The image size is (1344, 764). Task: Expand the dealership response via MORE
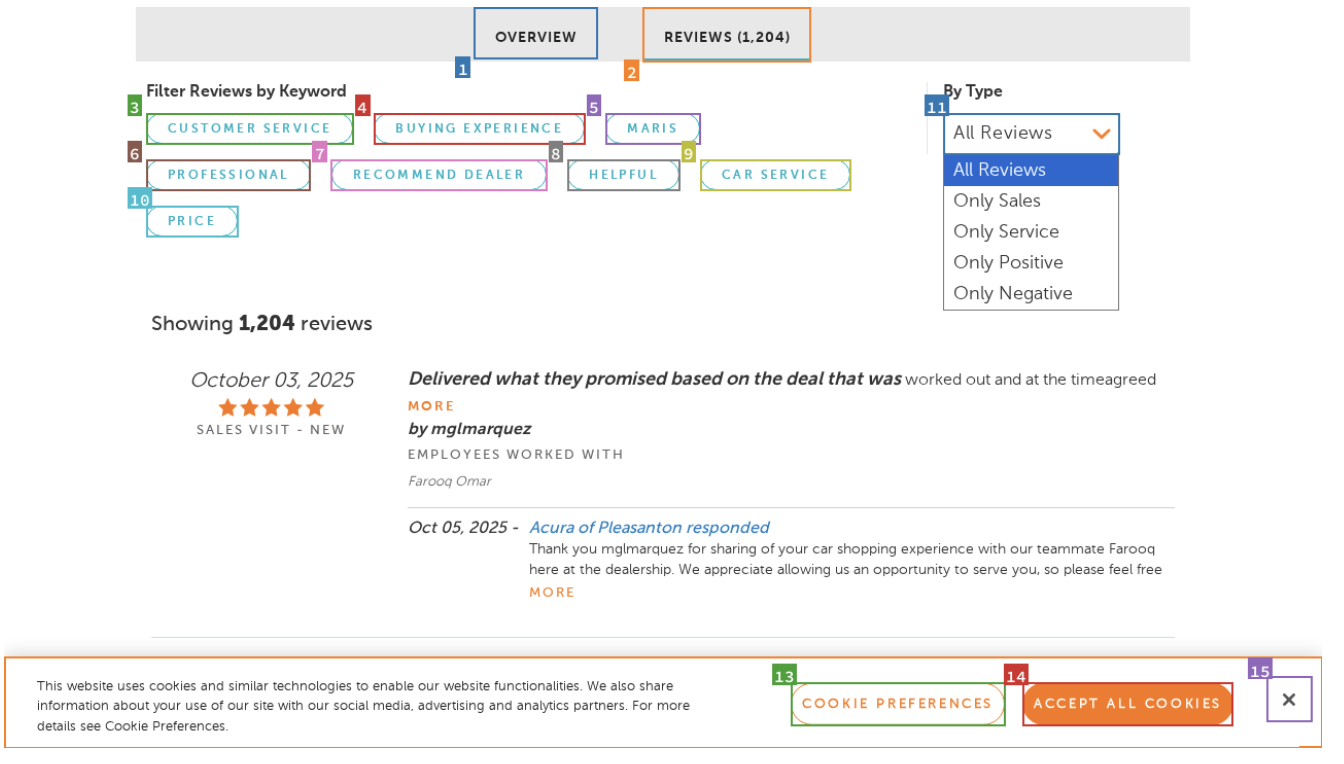(x=551, y=592)
